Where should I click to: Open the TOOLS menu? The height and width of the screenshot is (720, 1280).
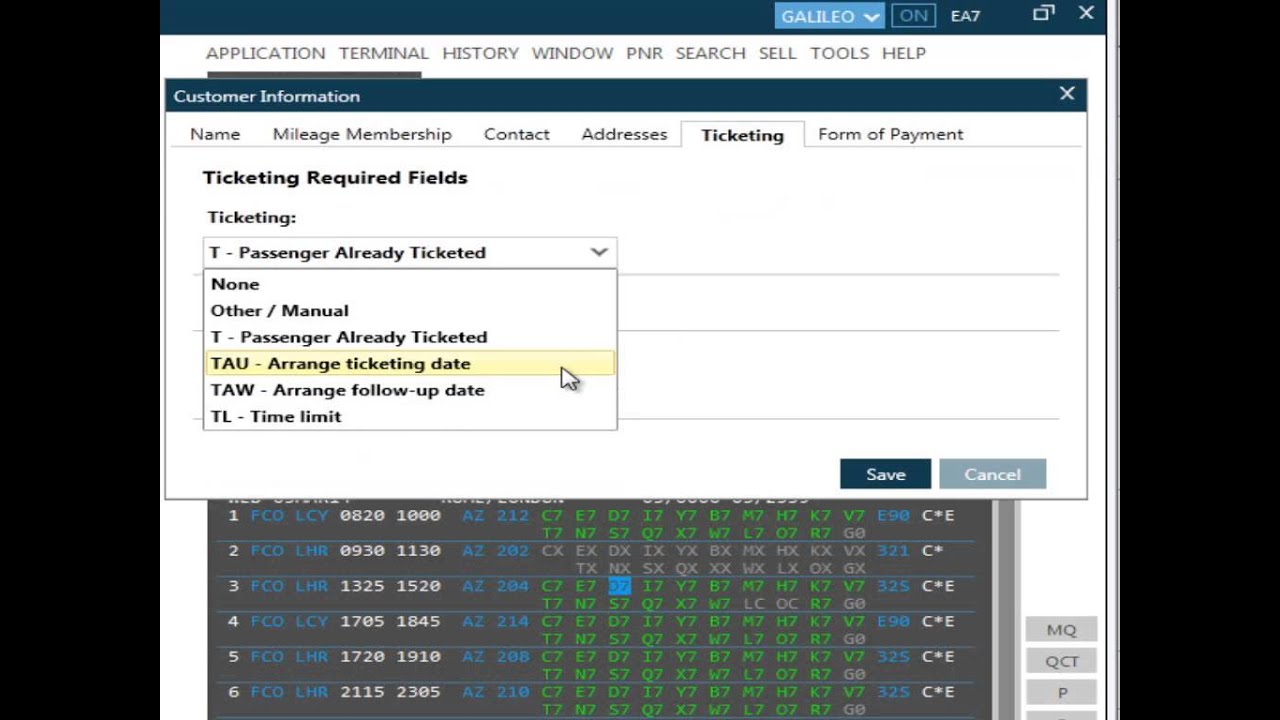click(839, 53)
